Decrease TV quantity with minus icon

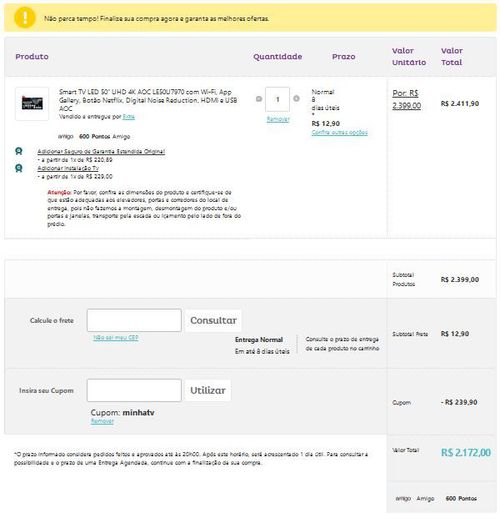click(259, 99)
